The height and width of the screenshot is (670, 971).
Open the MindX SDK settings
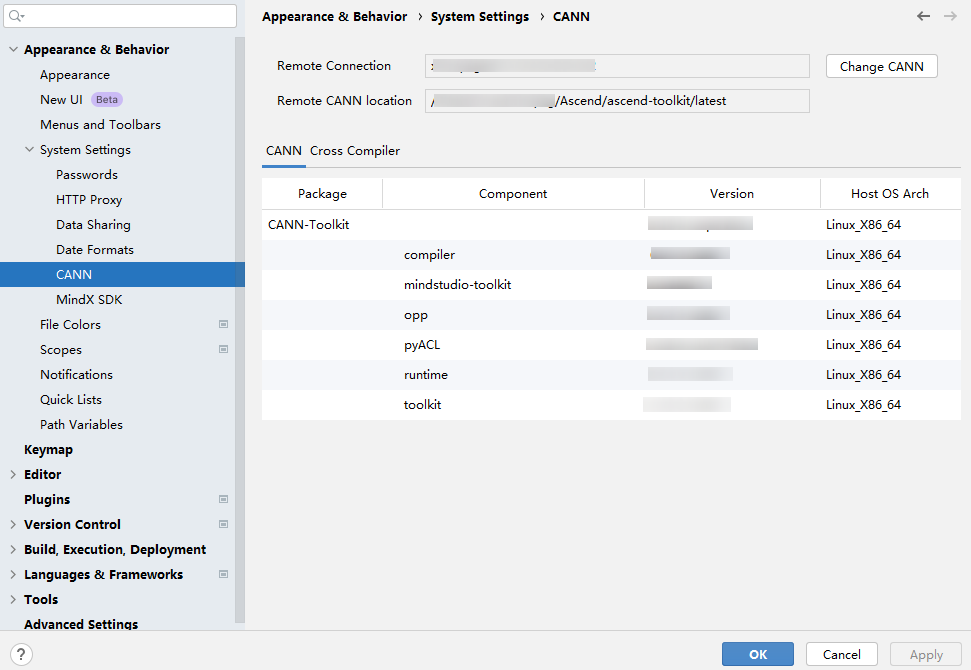point(89,300)
